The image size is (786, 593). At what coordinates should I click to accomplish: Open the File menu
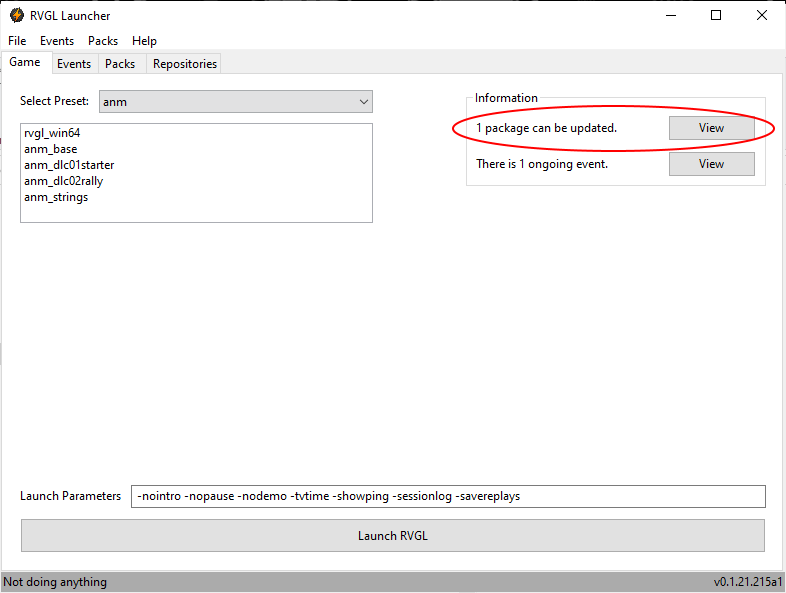17,41
